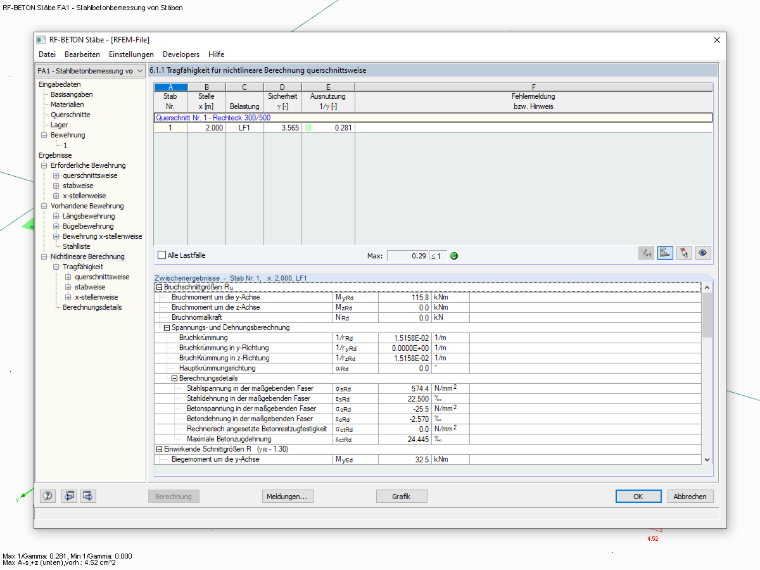
Task: Click the Meldungen... button
Action: coord(287,496)
